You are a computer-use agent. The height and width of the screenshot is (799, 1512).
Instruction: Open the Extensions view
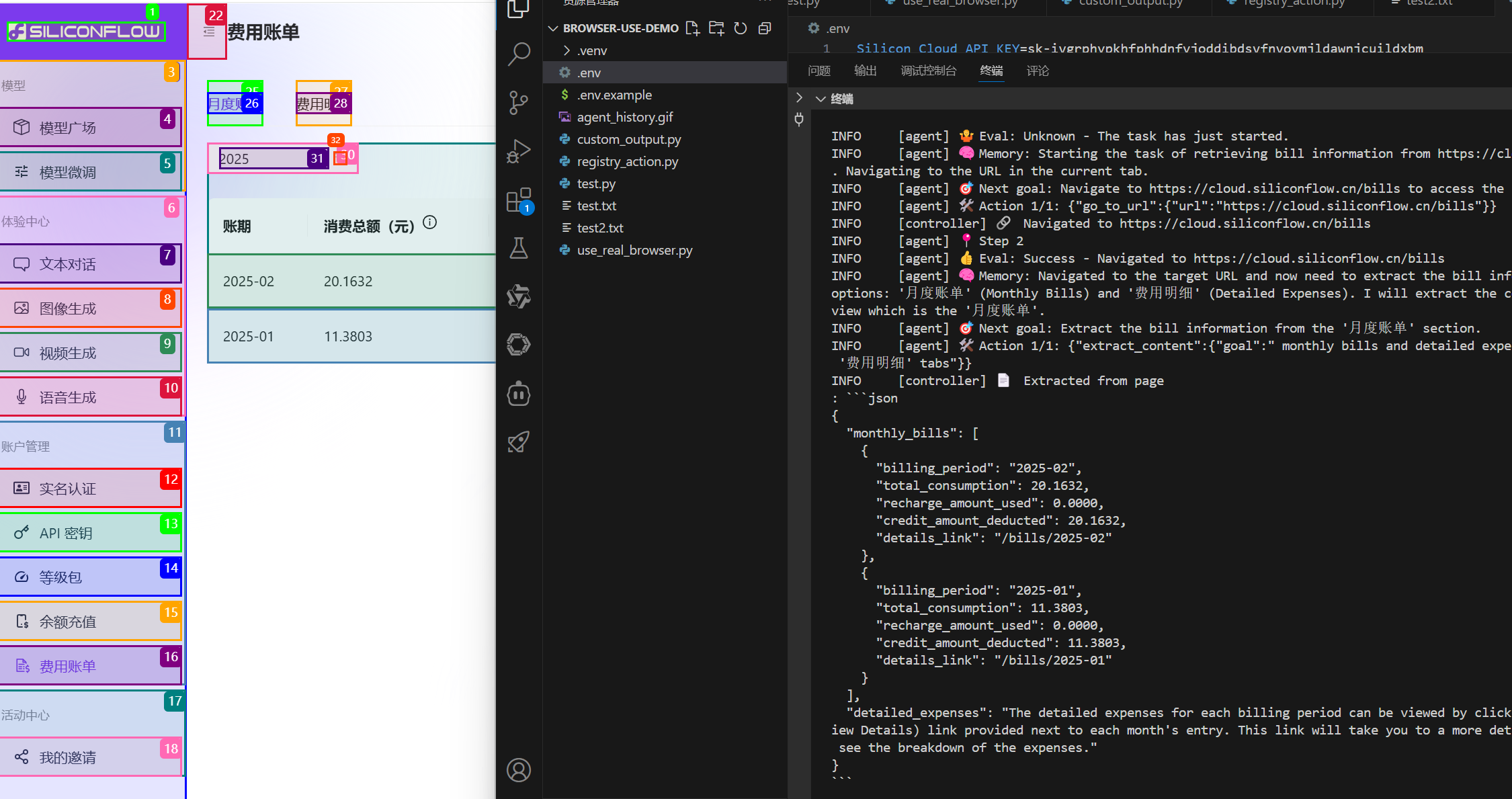[x=519, y=200]
